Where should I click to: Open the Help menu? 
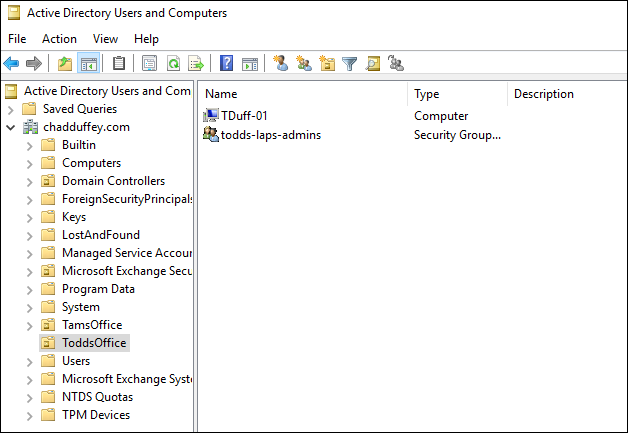pos(146,39)
